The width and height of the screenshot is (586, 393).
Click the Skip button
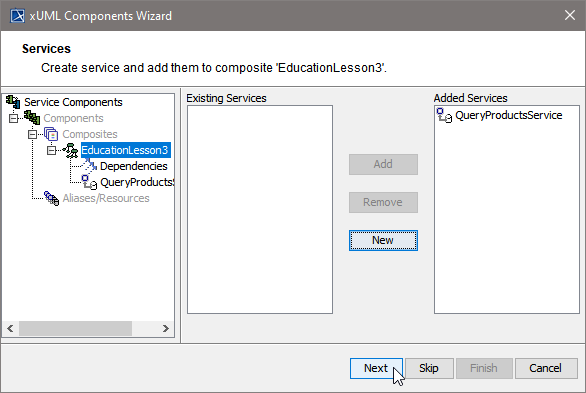pyautogui.click(x=429, y=368)
